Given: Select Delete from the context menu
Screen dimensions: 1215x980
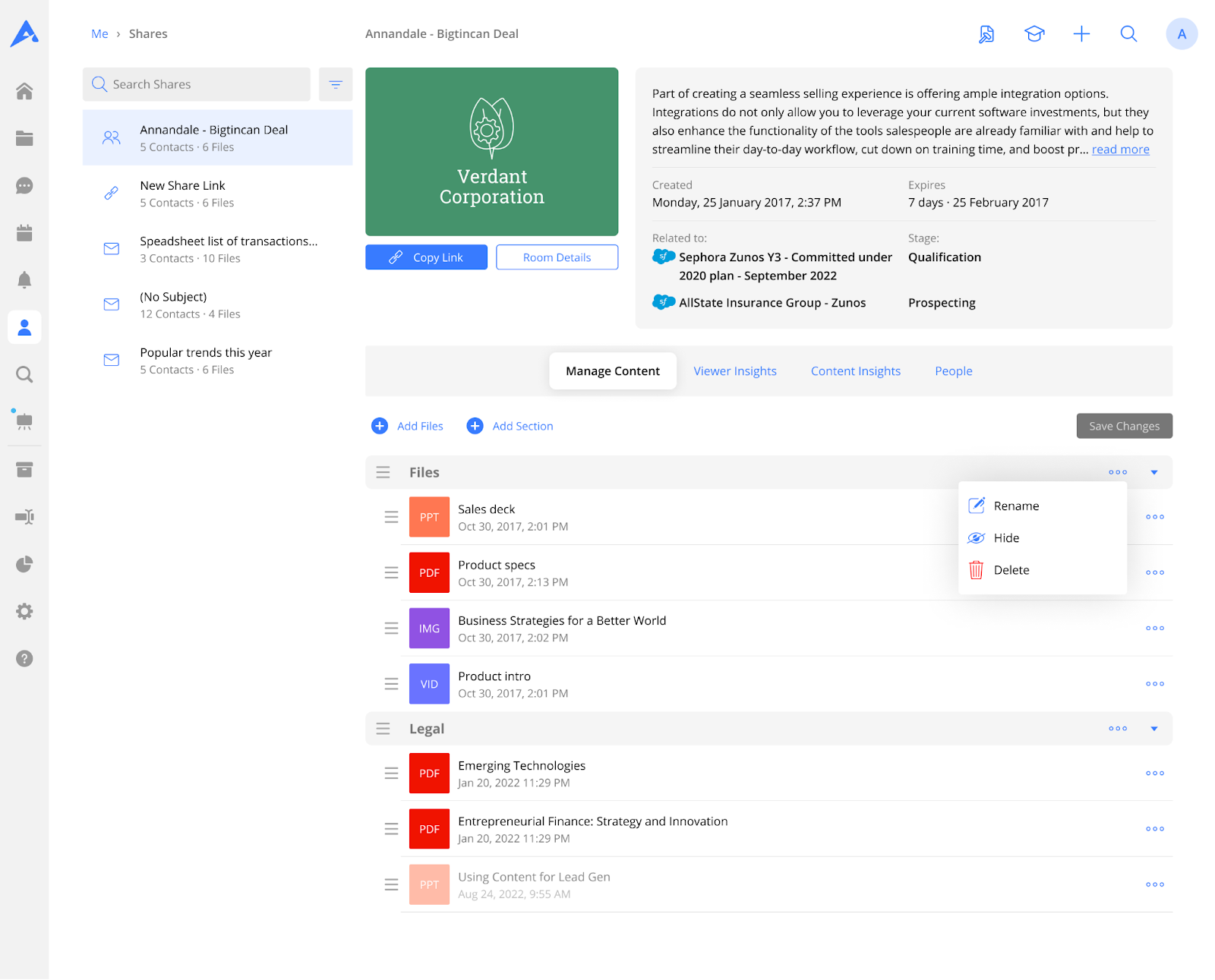Looking at the screenshot, I should click(x=1011, y=570).
